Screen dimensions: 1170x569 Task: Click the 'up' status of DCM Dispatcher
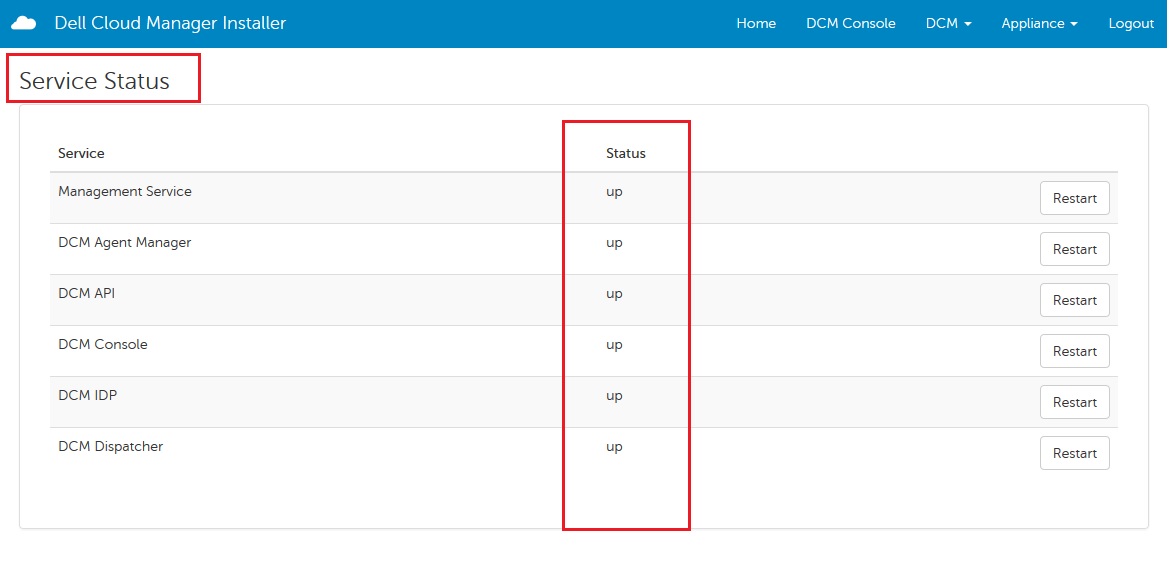click(x=614, y=447)
